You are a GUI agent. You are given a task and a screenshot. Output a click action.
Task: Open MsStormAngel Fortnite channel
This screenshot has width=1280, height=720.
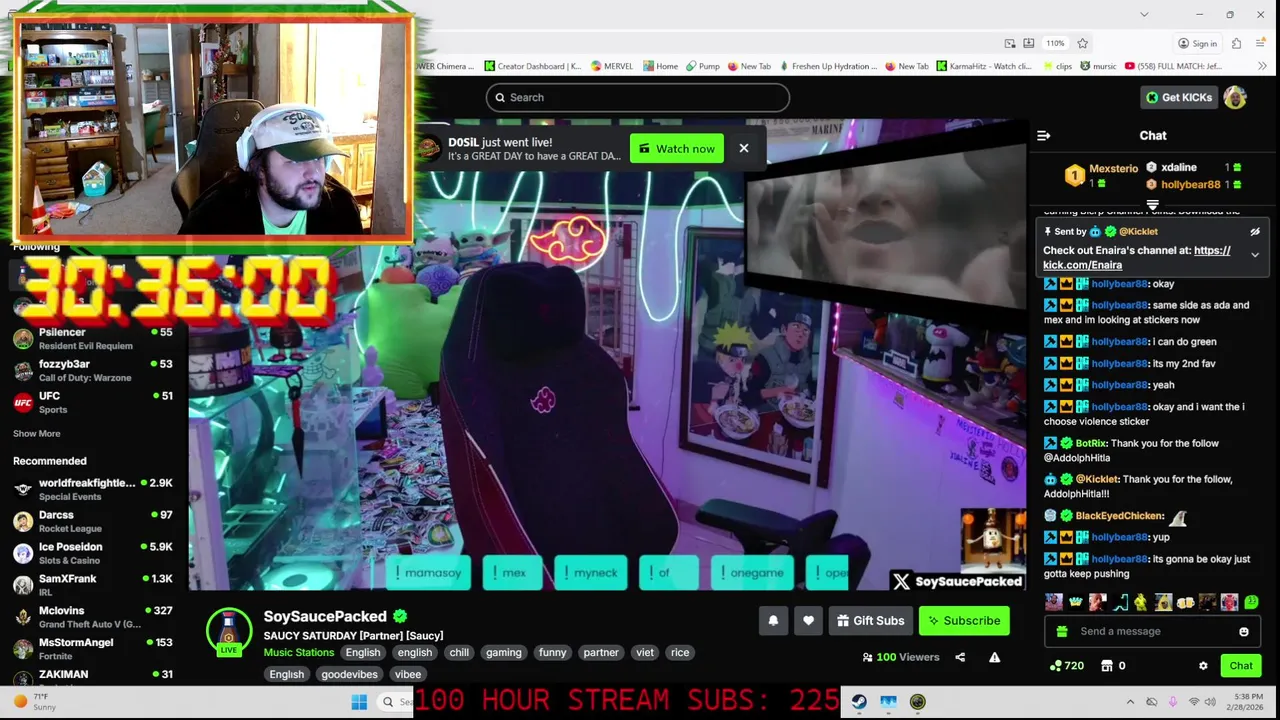[x=92, y=649]
